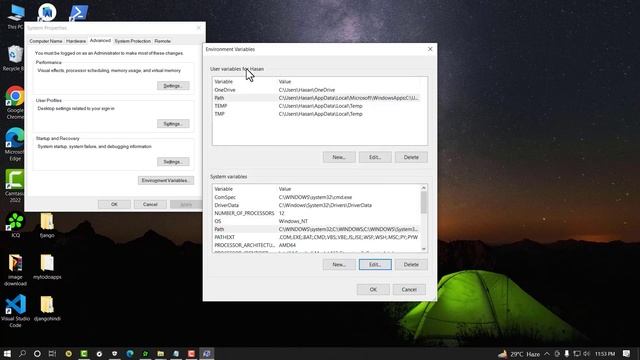Switch to the Remote tab
The image size is (640, 360).
tap(162, 41)
